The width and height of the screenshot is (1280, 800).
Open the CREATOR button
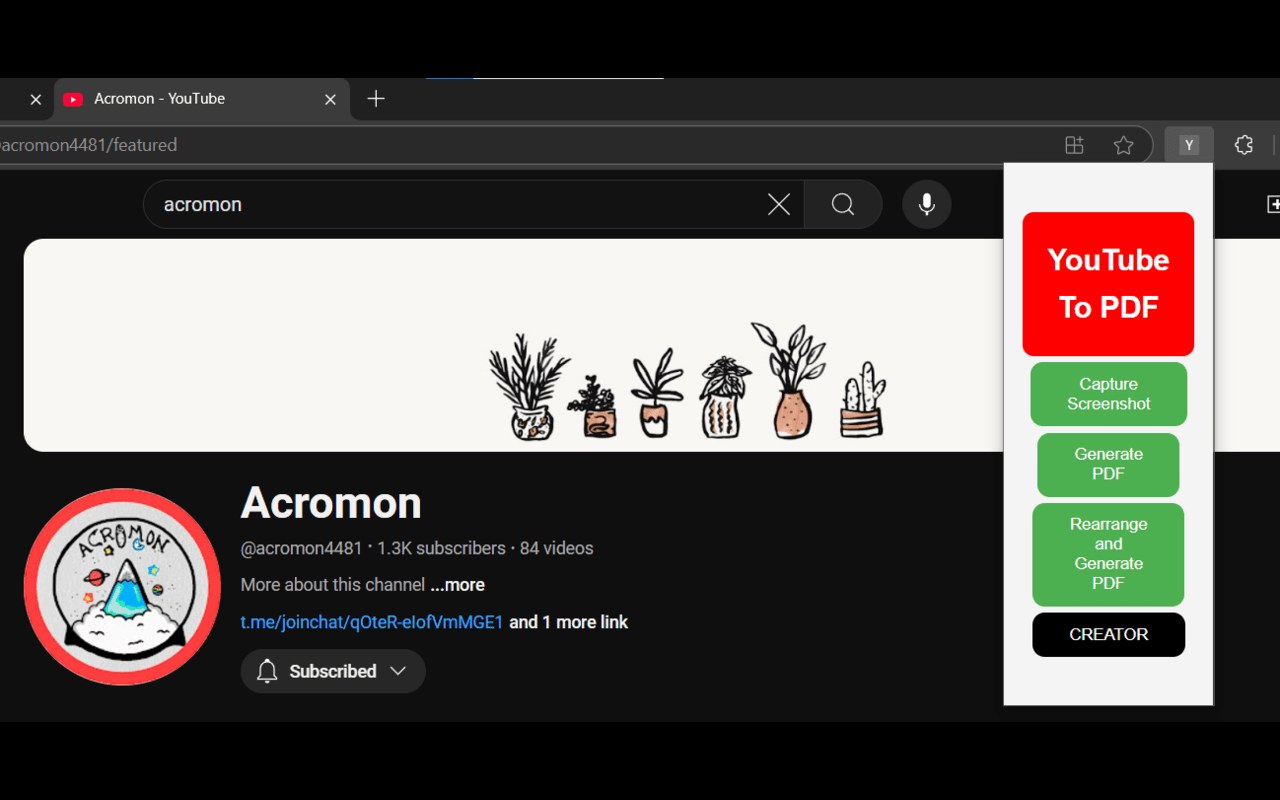[x=1108, y=634]
